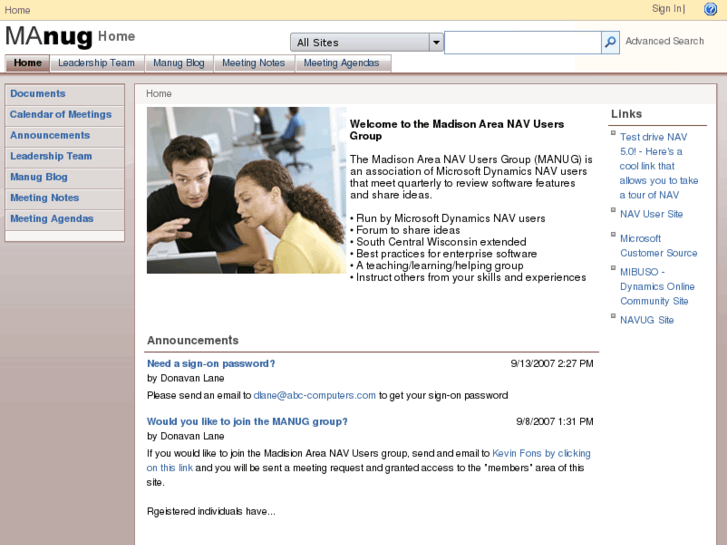
Task: Click the 9/13/2007 2:27 PM timestamp
Action: coord(552,364)
